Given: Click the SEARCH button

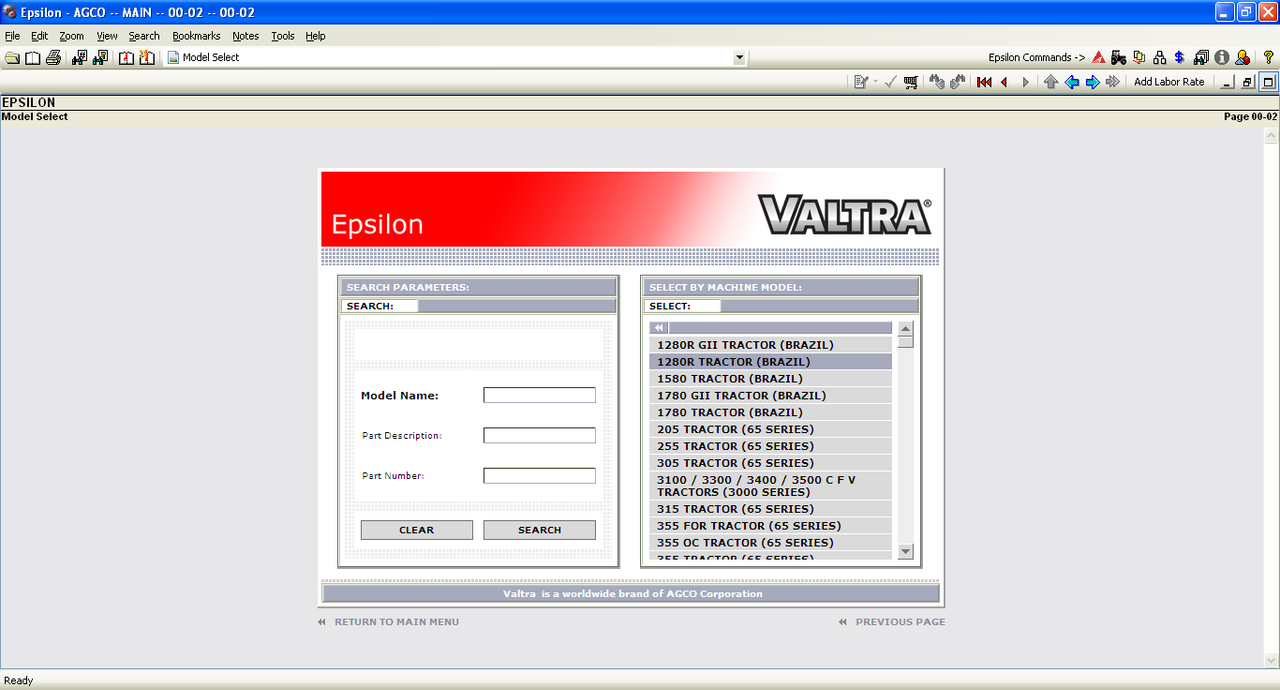Looking at the screenshot, I should tap(539, 530).
